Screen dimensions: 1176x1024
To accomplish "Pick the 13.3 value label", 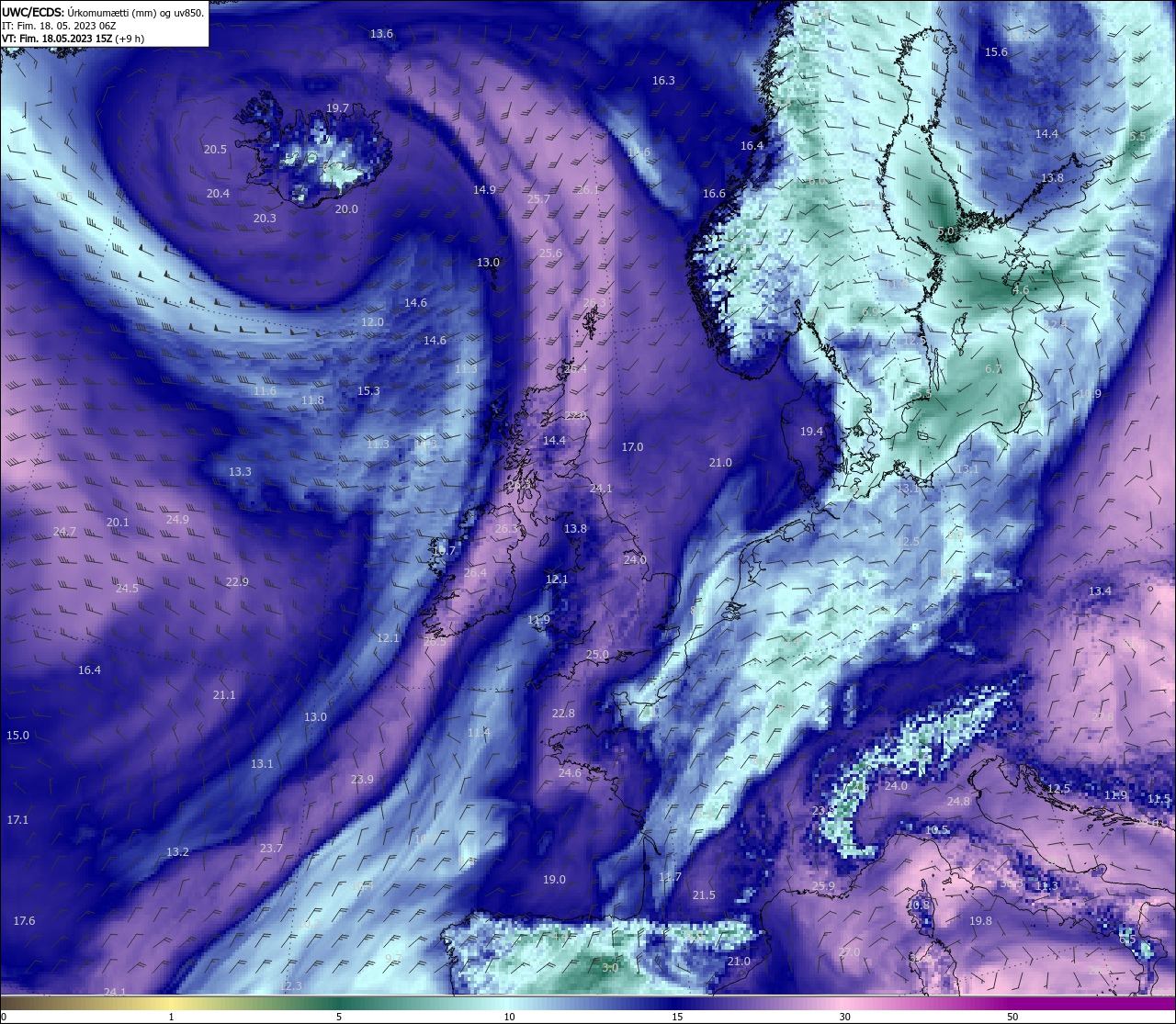I will click(240, 472).
